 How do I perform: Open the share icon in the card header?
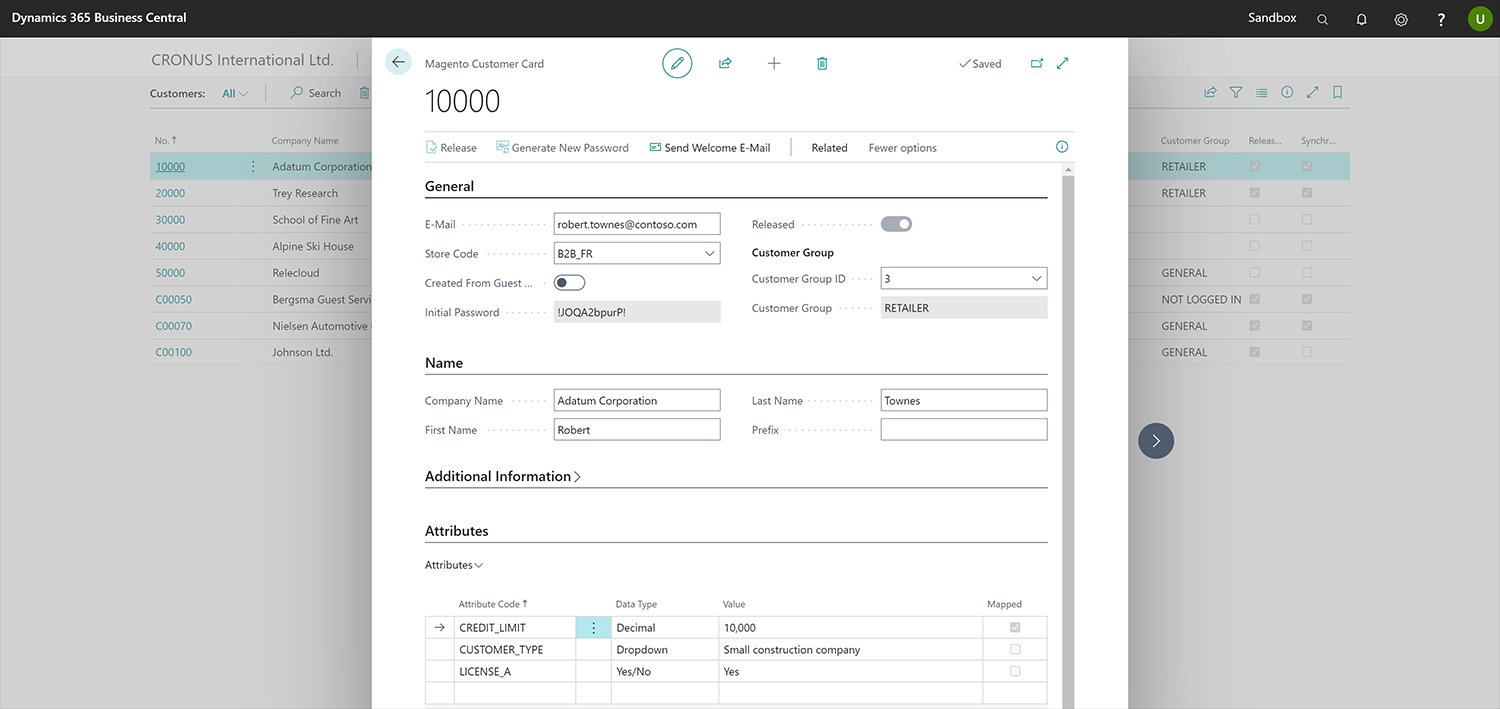coord(725,63)
